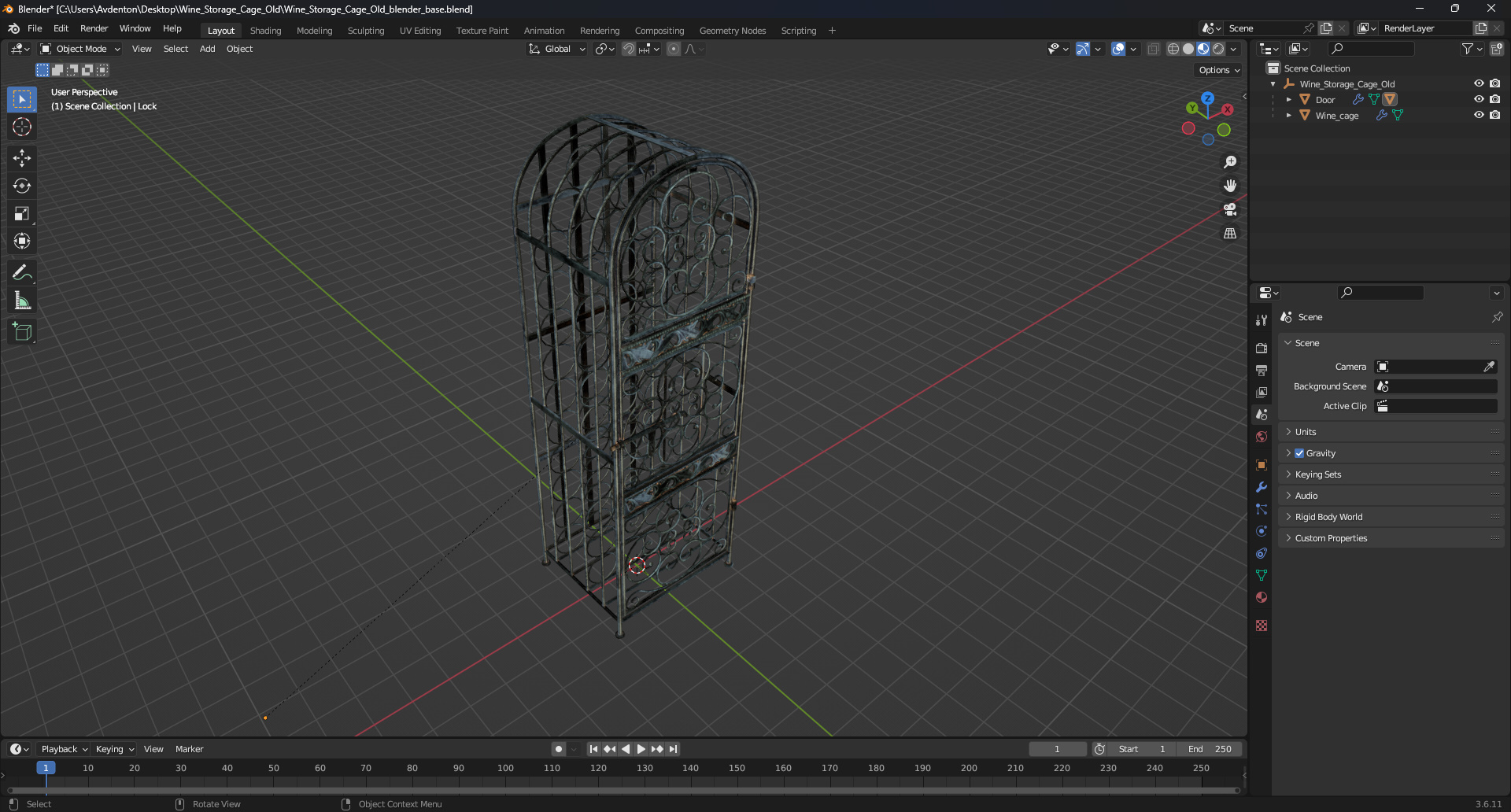Viewport: 1511px width, 812px height.
Task: Open the Playback popover
Action: (x=64, y=749)
